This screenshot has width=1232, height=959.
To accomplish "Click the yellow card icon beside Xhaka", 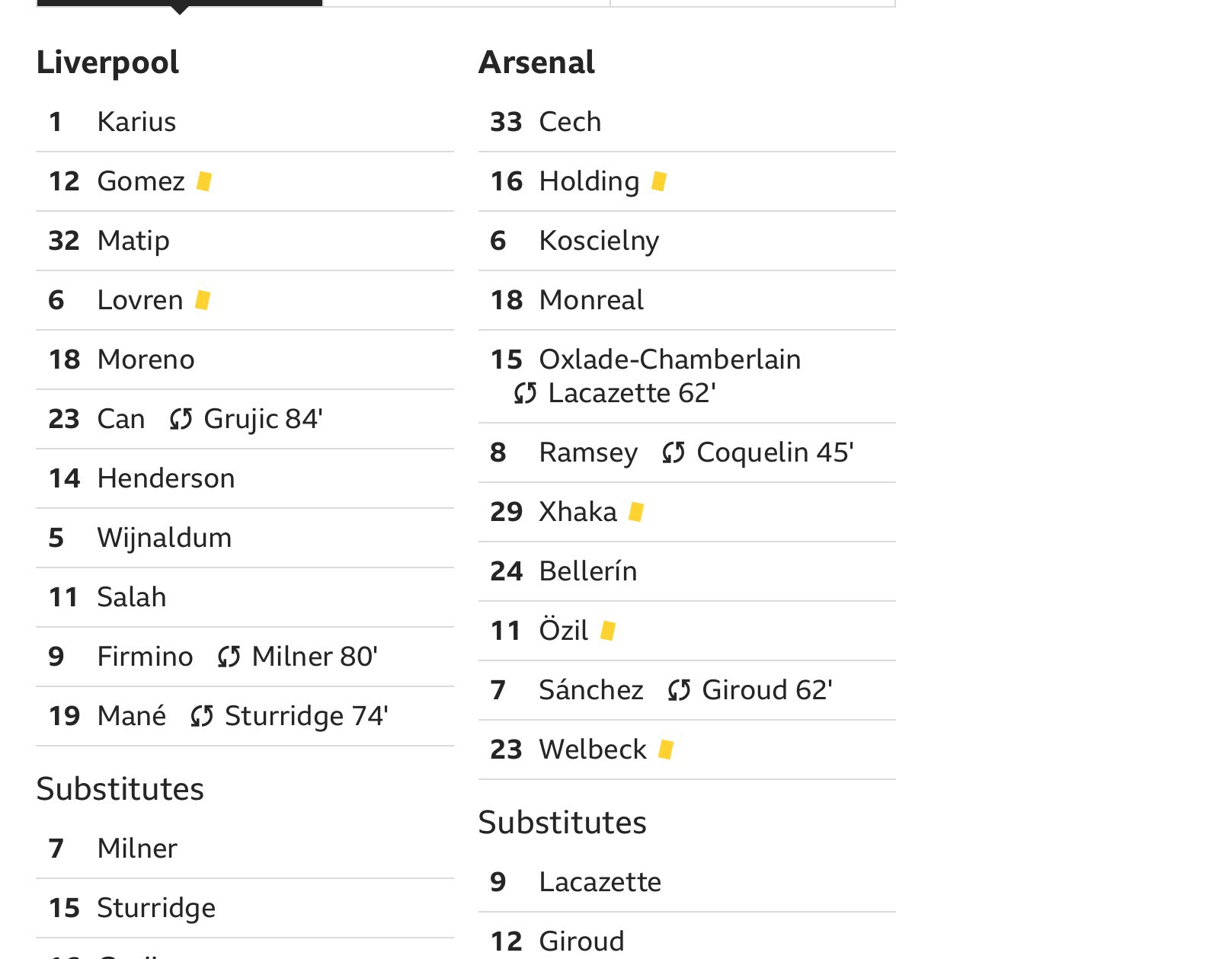I will [x=637, y=512].
